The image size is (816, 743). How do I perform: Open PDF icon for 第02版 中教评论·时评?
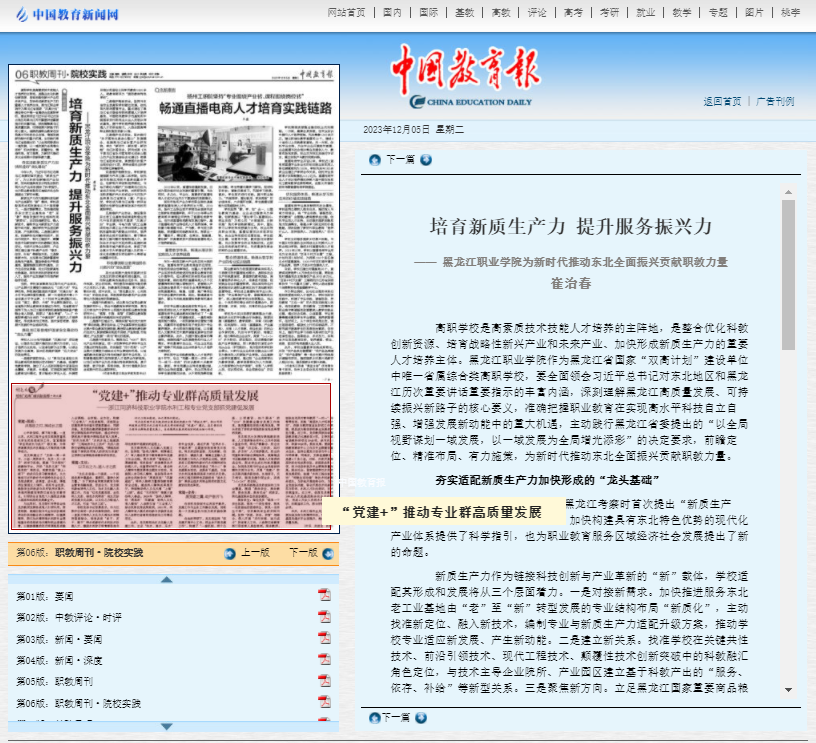point(323,617)
